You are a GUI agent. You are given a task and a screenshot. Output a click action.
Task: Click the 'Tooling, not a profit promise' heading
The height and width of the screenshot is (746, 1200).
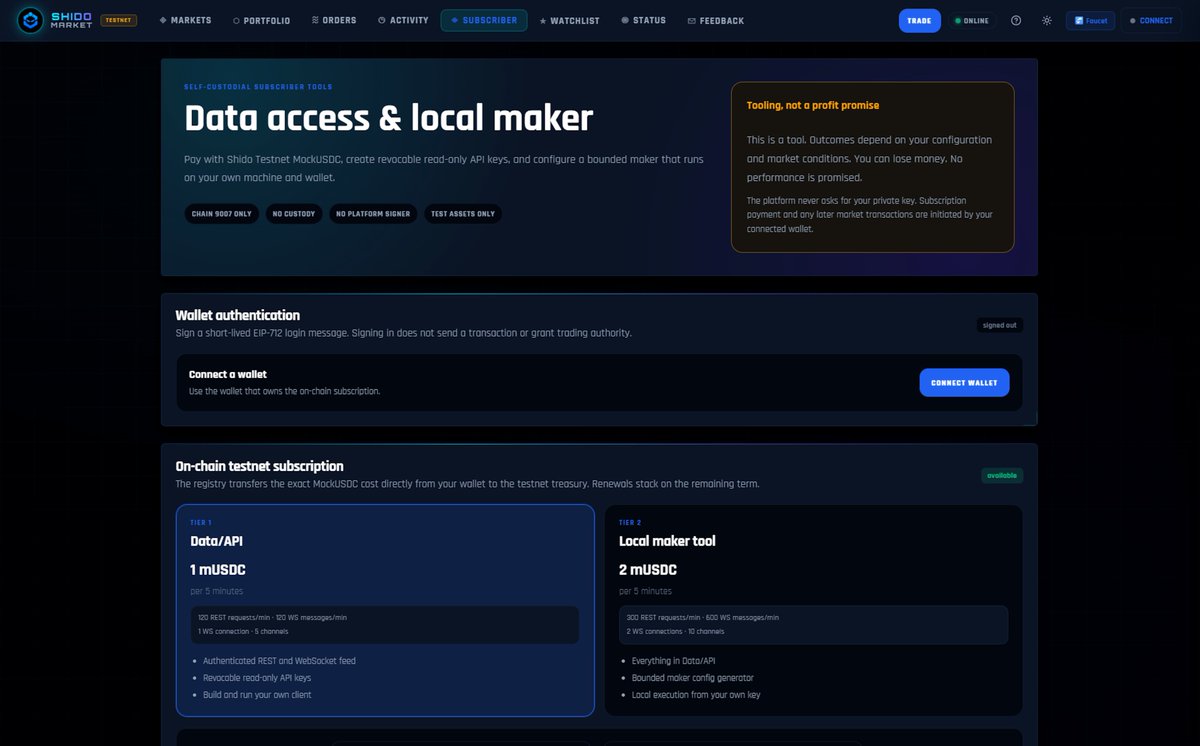(813, 105)
